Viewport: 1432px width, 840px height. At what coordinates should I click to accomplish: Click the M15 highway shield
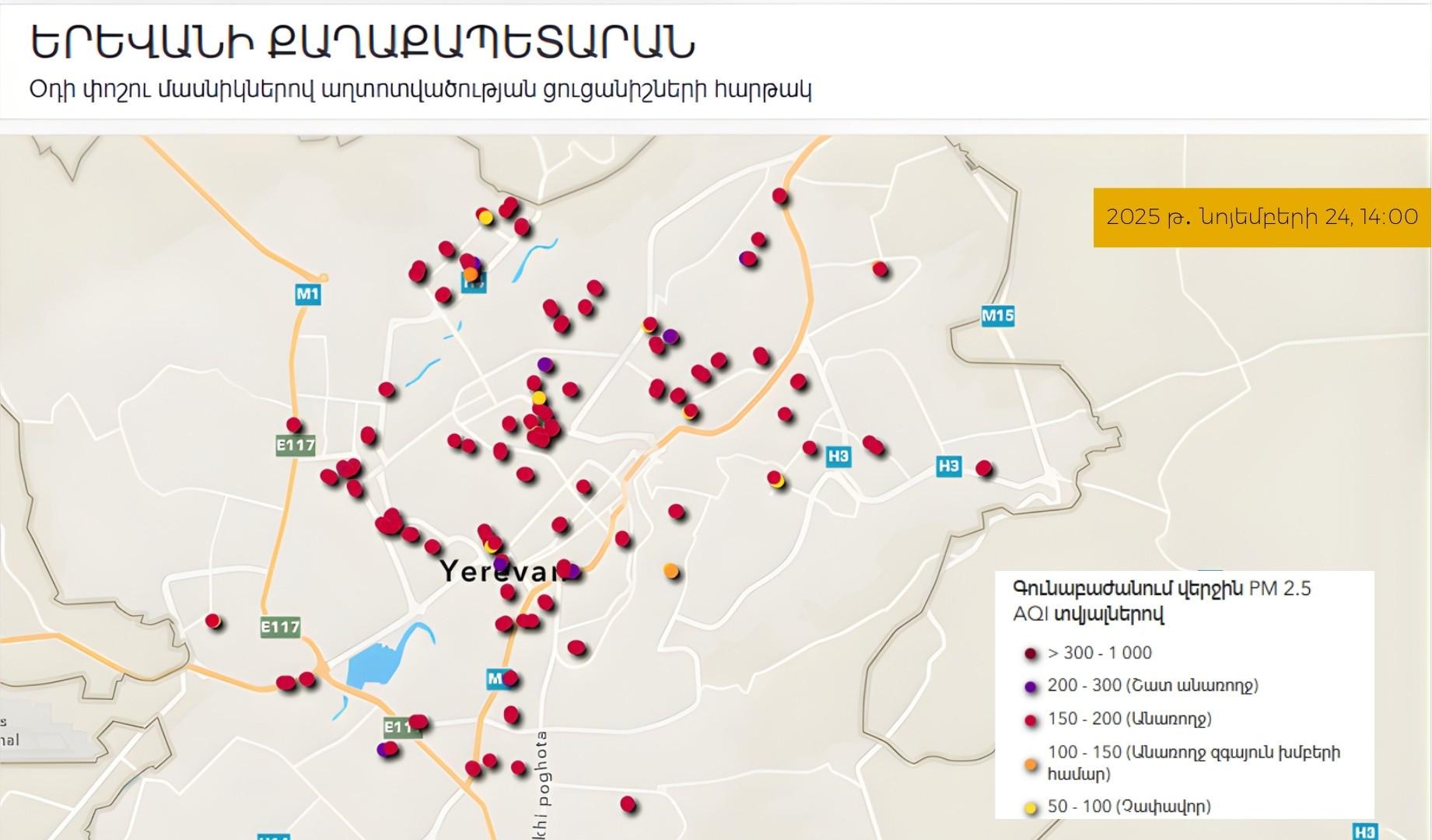tap(997, 316)
